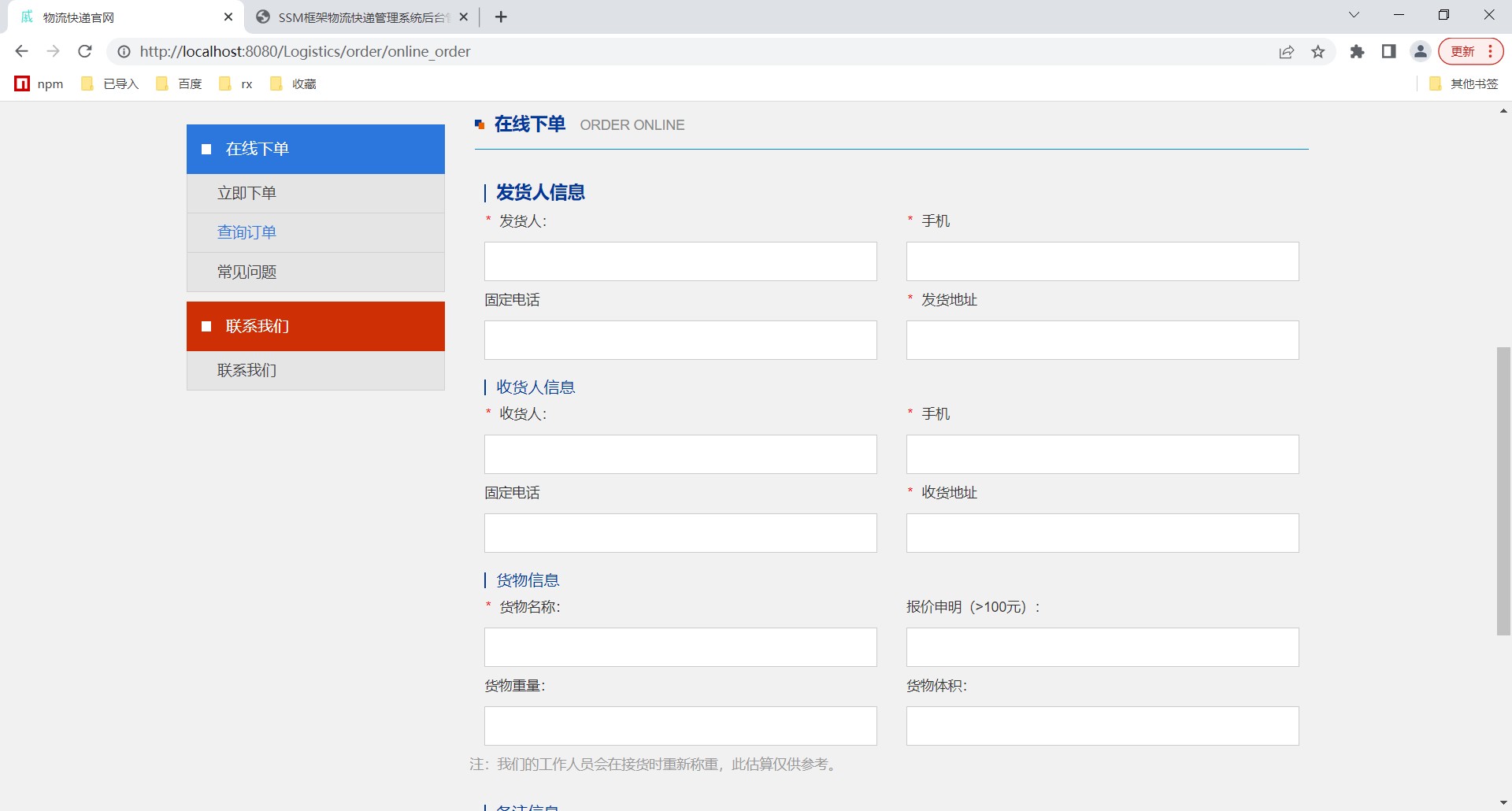Click the browser back arrow
Screen dimensions: 1512x811
point(21,51)
